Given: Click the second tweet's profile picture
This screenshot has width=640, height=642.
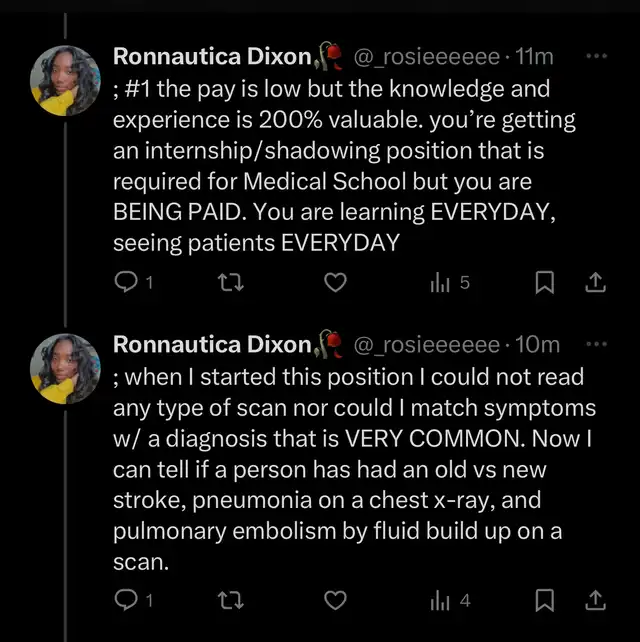Looking at the screenshot, I should [66, 367].
